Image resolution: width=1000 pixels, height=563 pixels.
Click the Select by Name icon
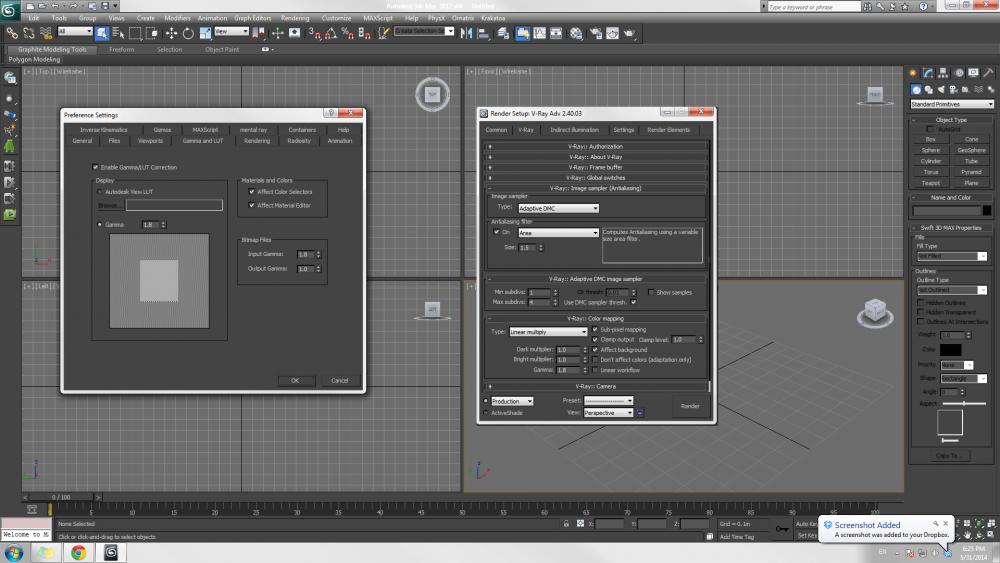pyautogui.click(x=119, y=33)
